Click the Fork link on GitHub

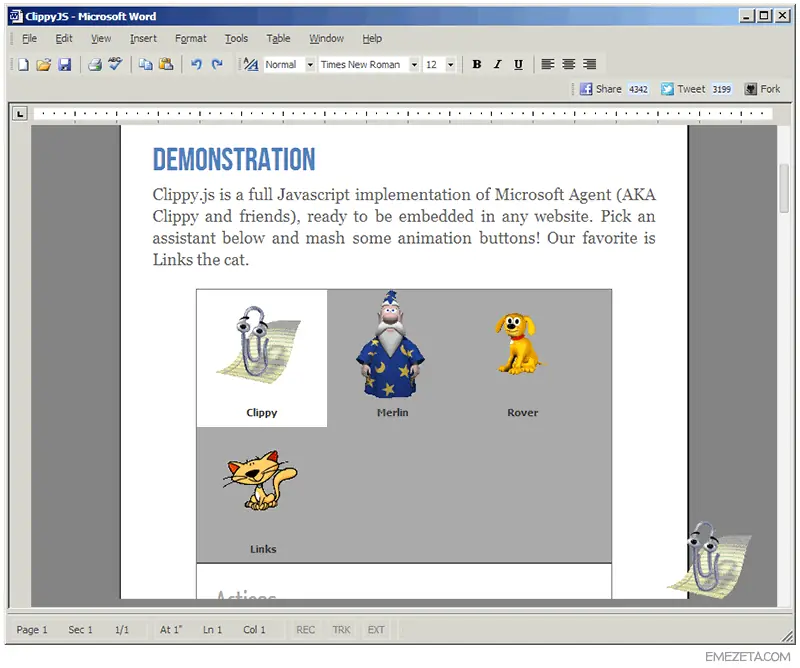click(x=763, y=89)
